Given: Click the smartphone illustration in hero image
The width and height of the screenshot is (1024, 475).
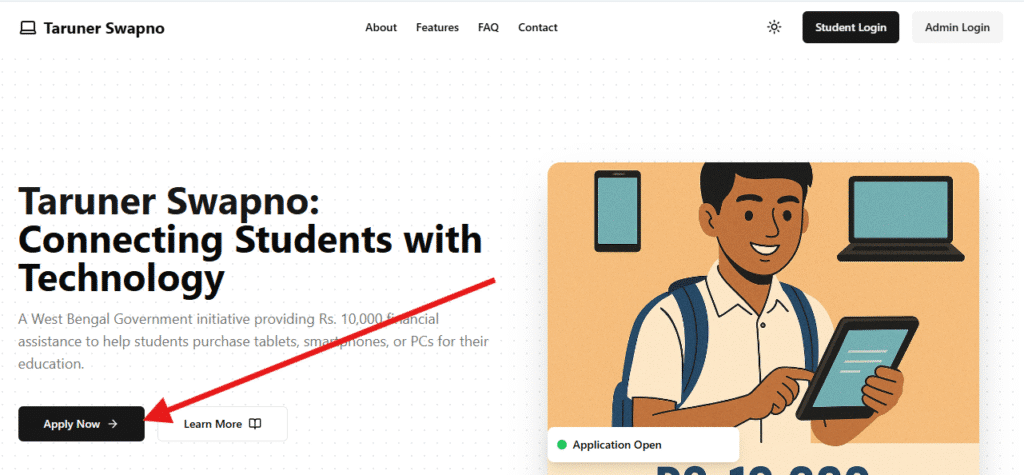Looking at the screenshot, I should (x=617, y=209).
